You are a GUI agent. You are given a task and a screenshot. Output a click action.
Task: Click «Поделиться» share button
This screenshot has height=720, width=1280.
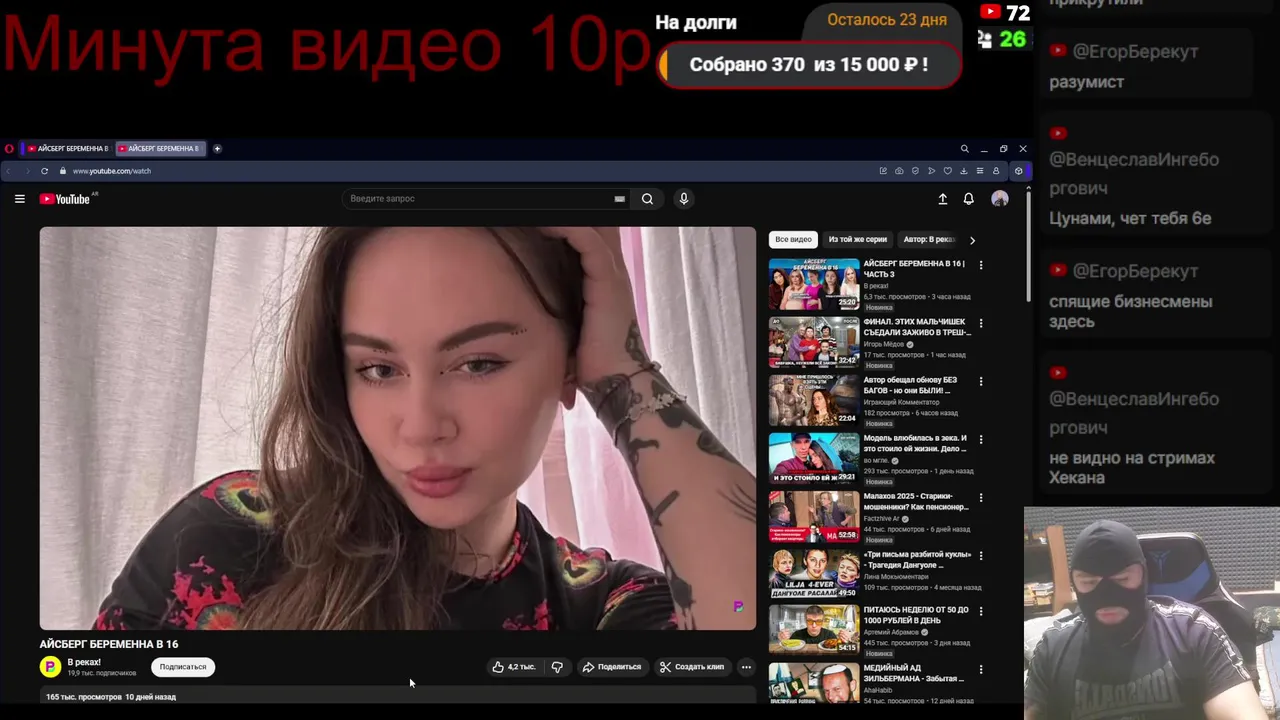pos(611,667)
